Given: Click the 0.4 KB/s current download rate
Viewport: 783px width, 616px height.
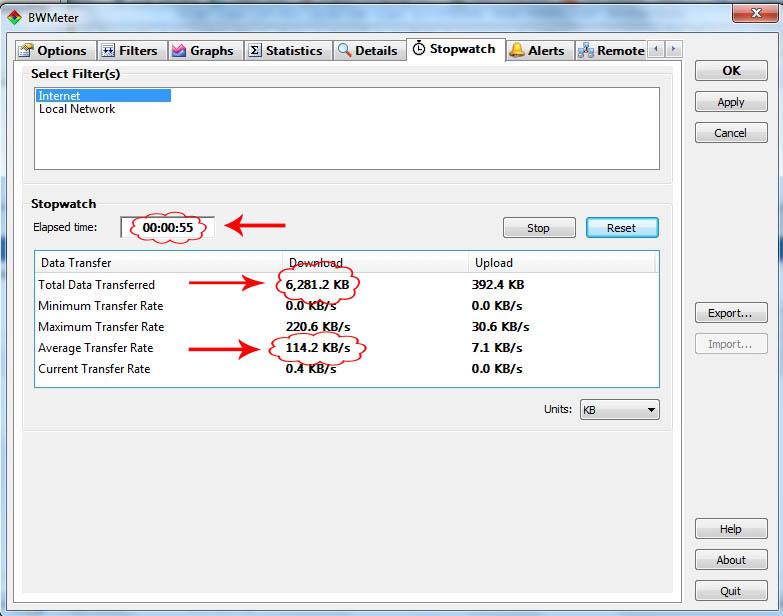Looking at the screenshot, I should click(311, 369).
